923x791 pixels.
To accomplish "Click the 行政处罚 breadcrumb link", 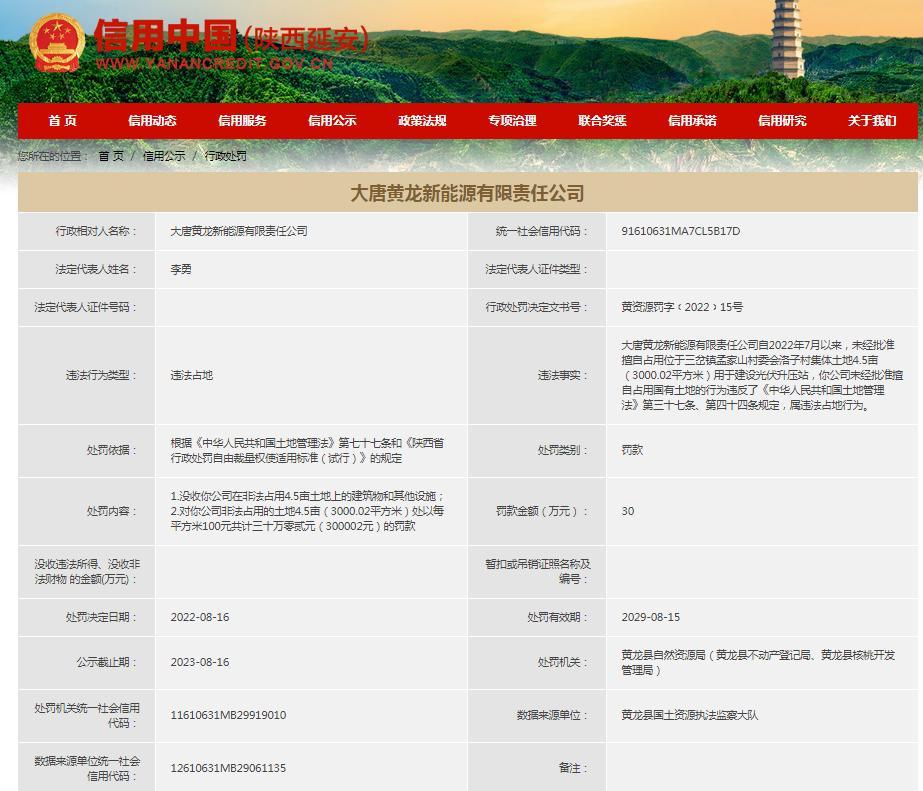I will pos(226,156).
